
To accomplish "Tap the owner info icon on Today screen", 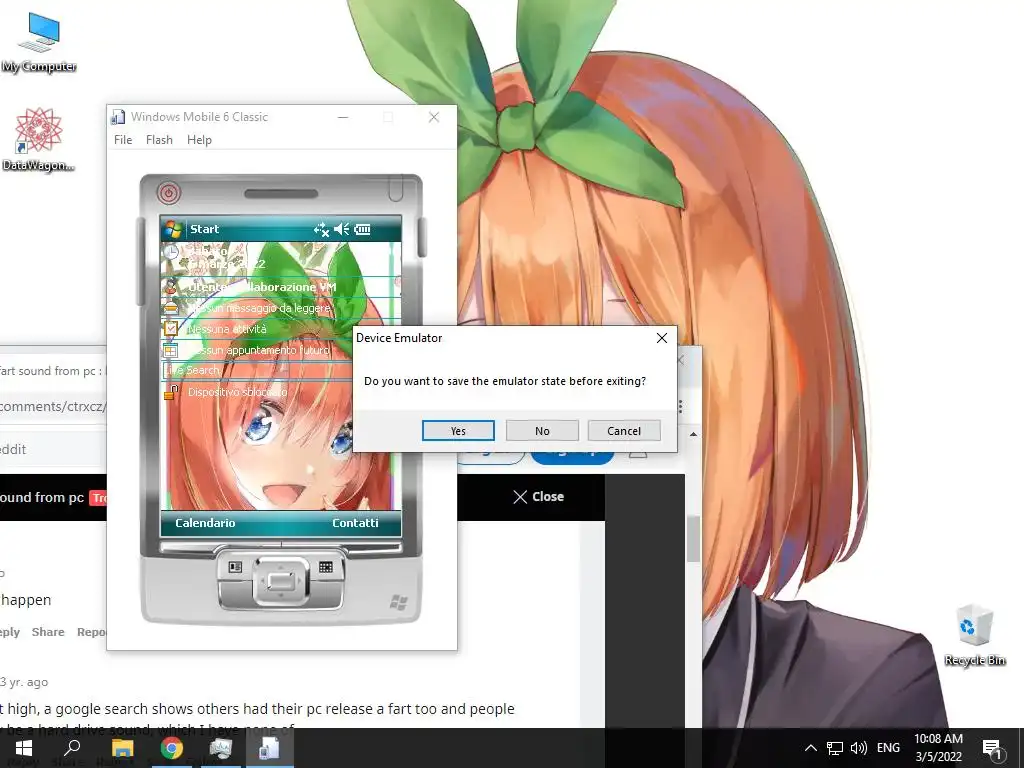I will click(x=170, y=286).
